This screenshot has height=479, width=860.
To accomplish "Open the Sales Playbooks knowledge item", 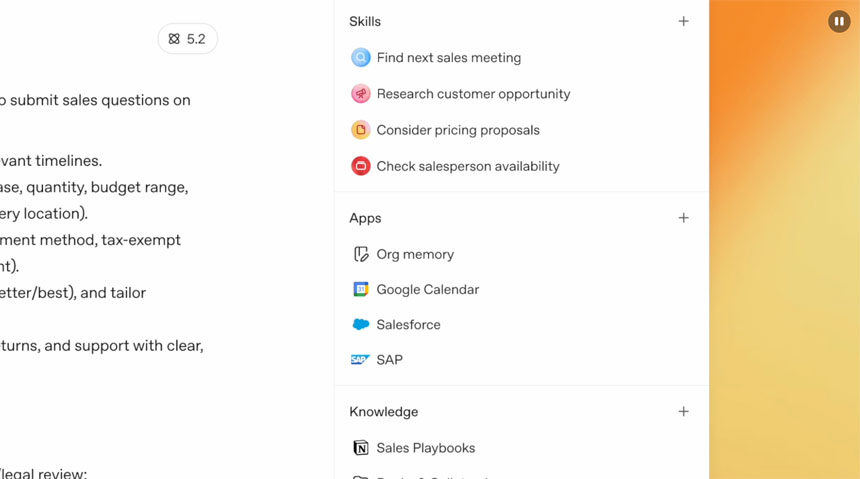I will [425, 448].
